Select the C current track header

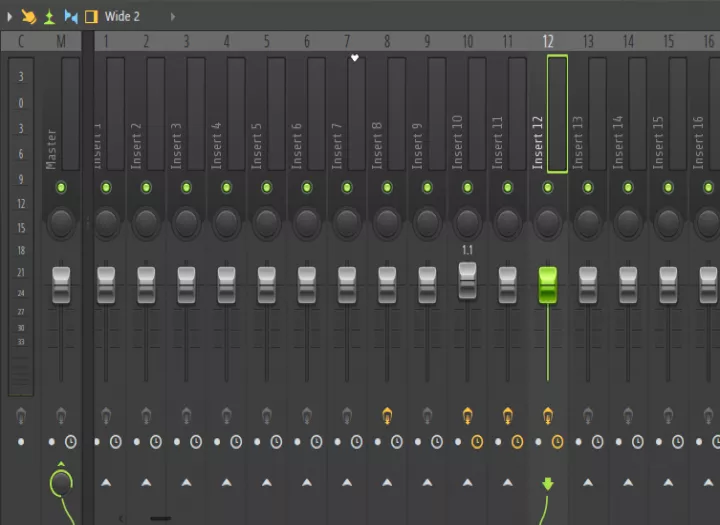[x=21, y=41]
